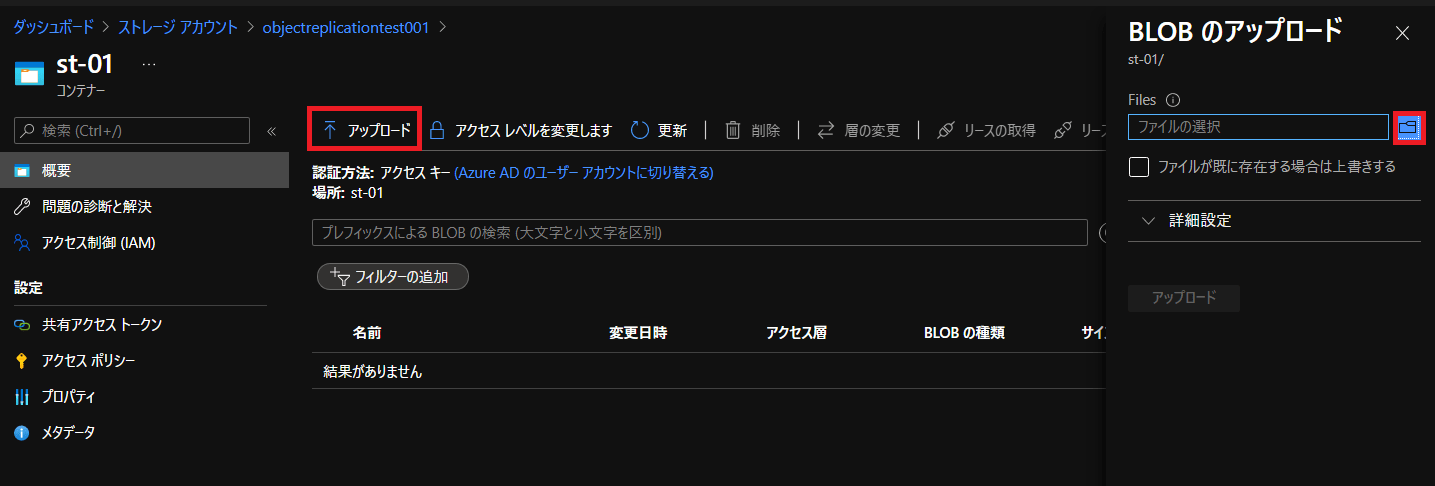Sort by the 名前 column header
Image resolution: width=1435 pixels, height=486 pixels.
(x=367, y=333)
